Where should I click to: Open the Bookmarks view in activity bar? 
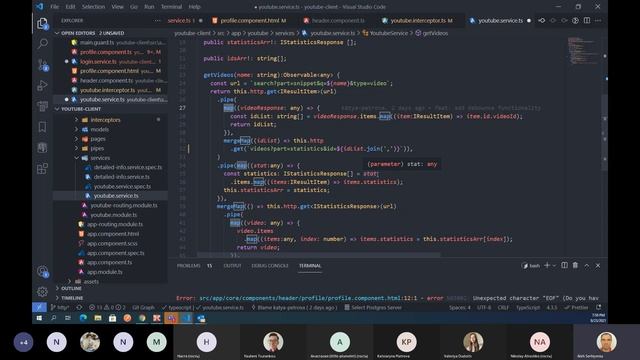pyautogui.click(x=42, y=127)
